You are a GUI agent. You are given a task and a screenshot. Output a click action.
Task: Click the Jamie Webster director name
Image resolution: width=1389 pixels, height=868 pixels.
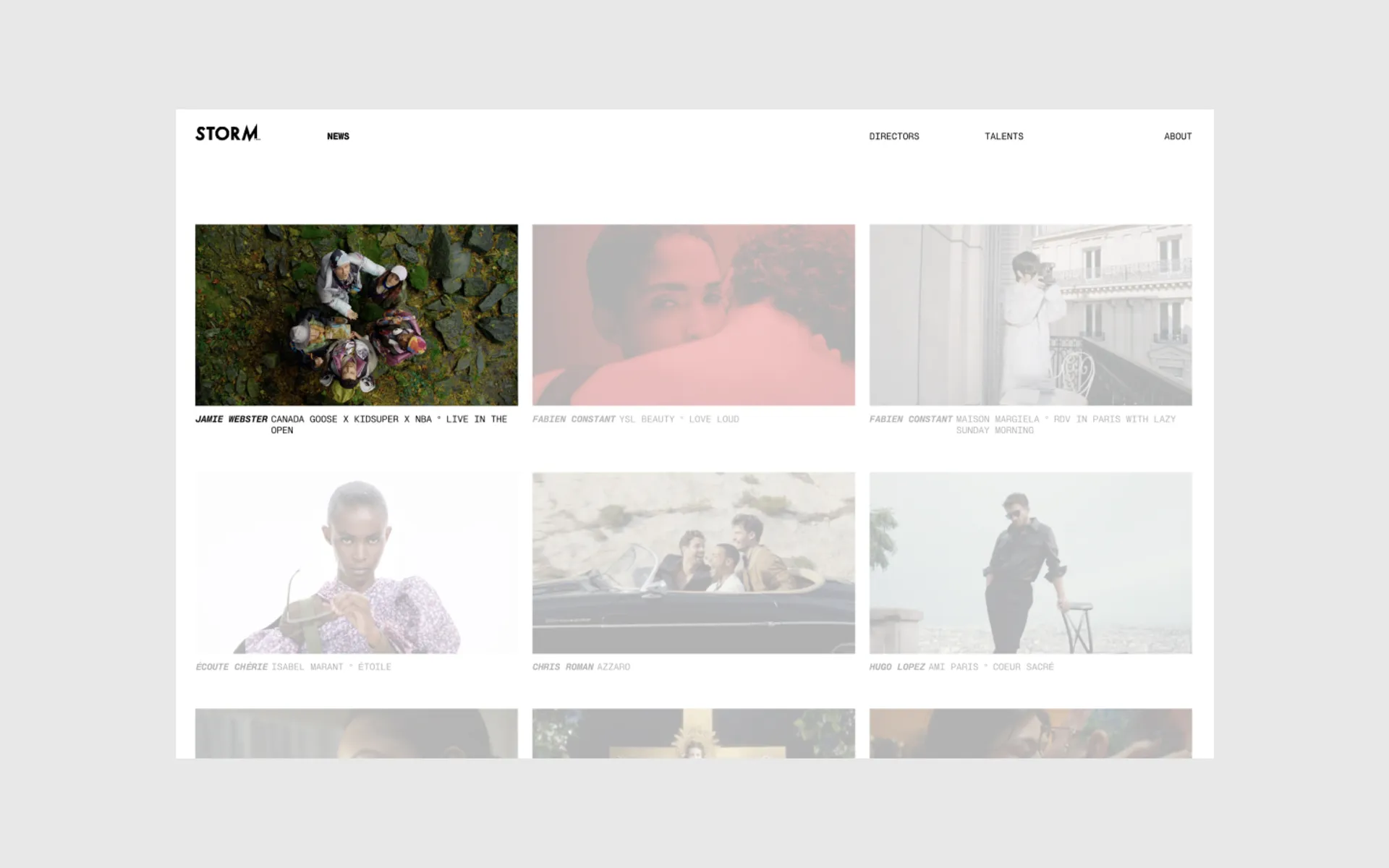click(x=231, y=420)
